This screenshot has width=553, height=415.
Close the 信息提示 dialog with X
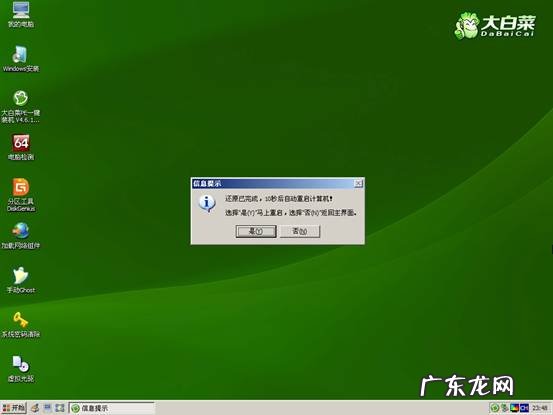click(x=358, y=183)
